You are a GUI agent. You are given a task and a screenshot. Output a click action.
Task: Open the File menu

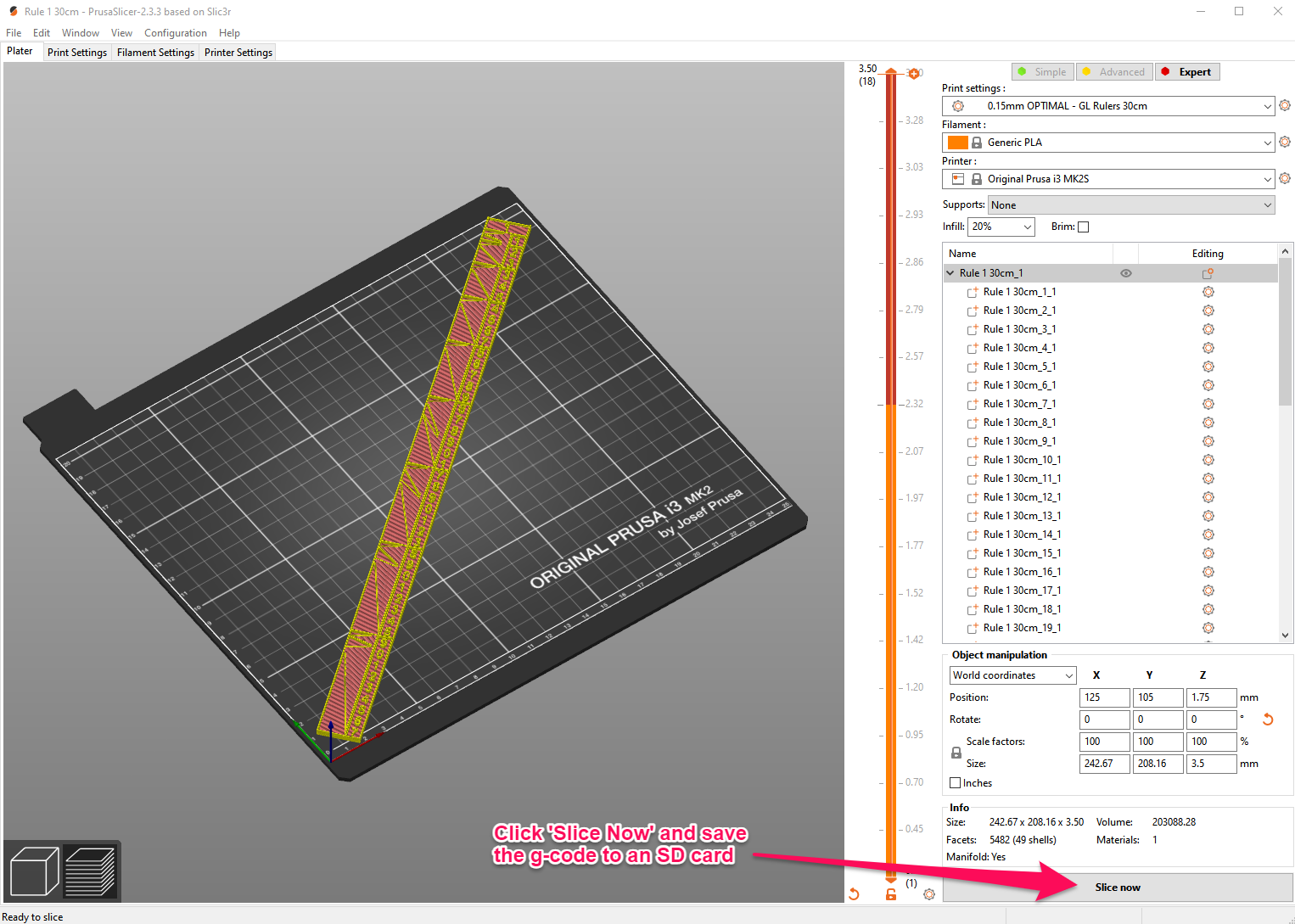(x=14, y=33)
